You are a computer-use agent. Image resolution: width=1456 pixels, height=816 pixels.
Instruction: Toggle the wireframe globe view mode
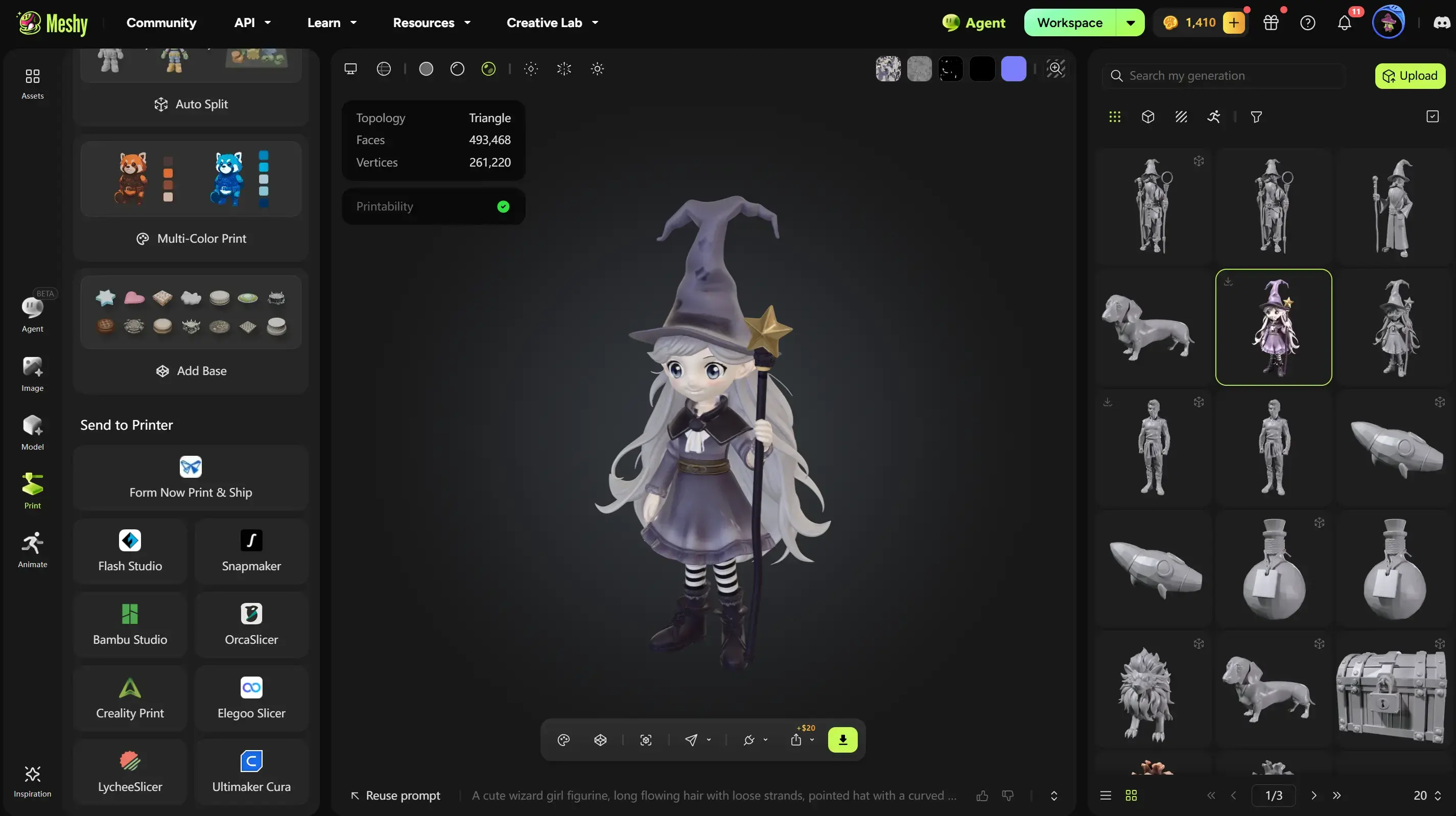click(x=384, y=69)
